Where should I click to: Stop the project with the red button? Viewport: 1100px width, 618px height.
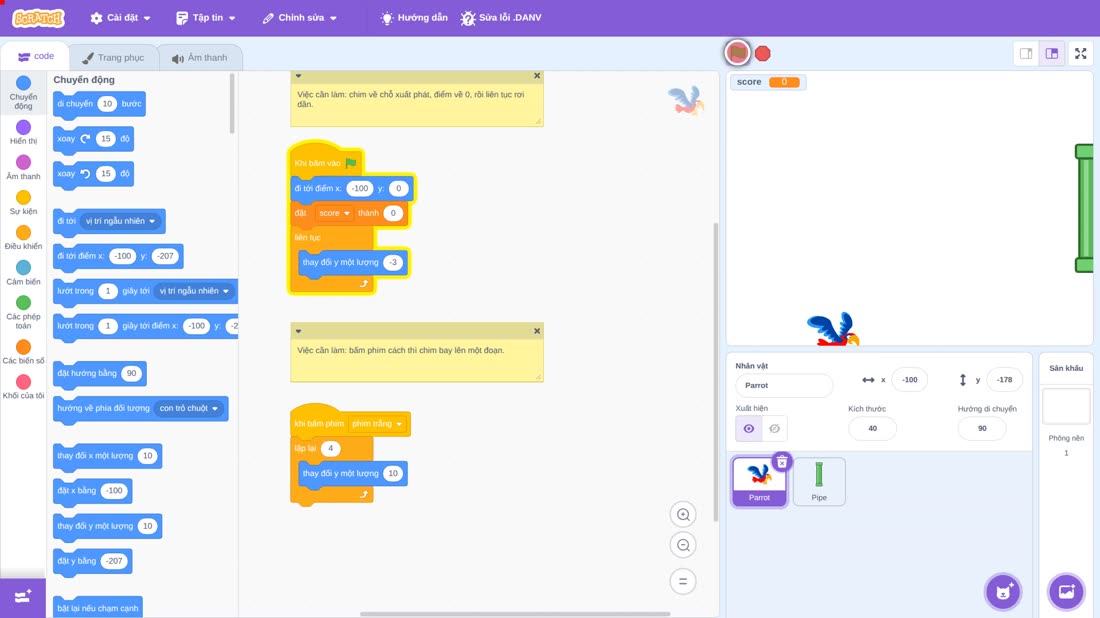(x=763, y=53)
